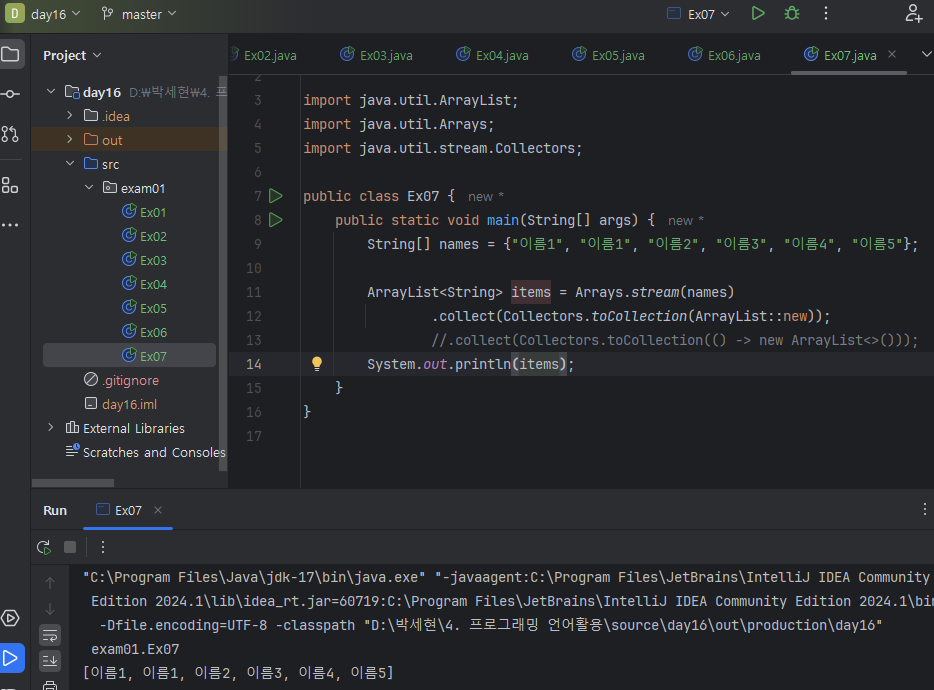
Task: Open the Ex07 run configuration dropdown
Action: click(x=699, y=14)
